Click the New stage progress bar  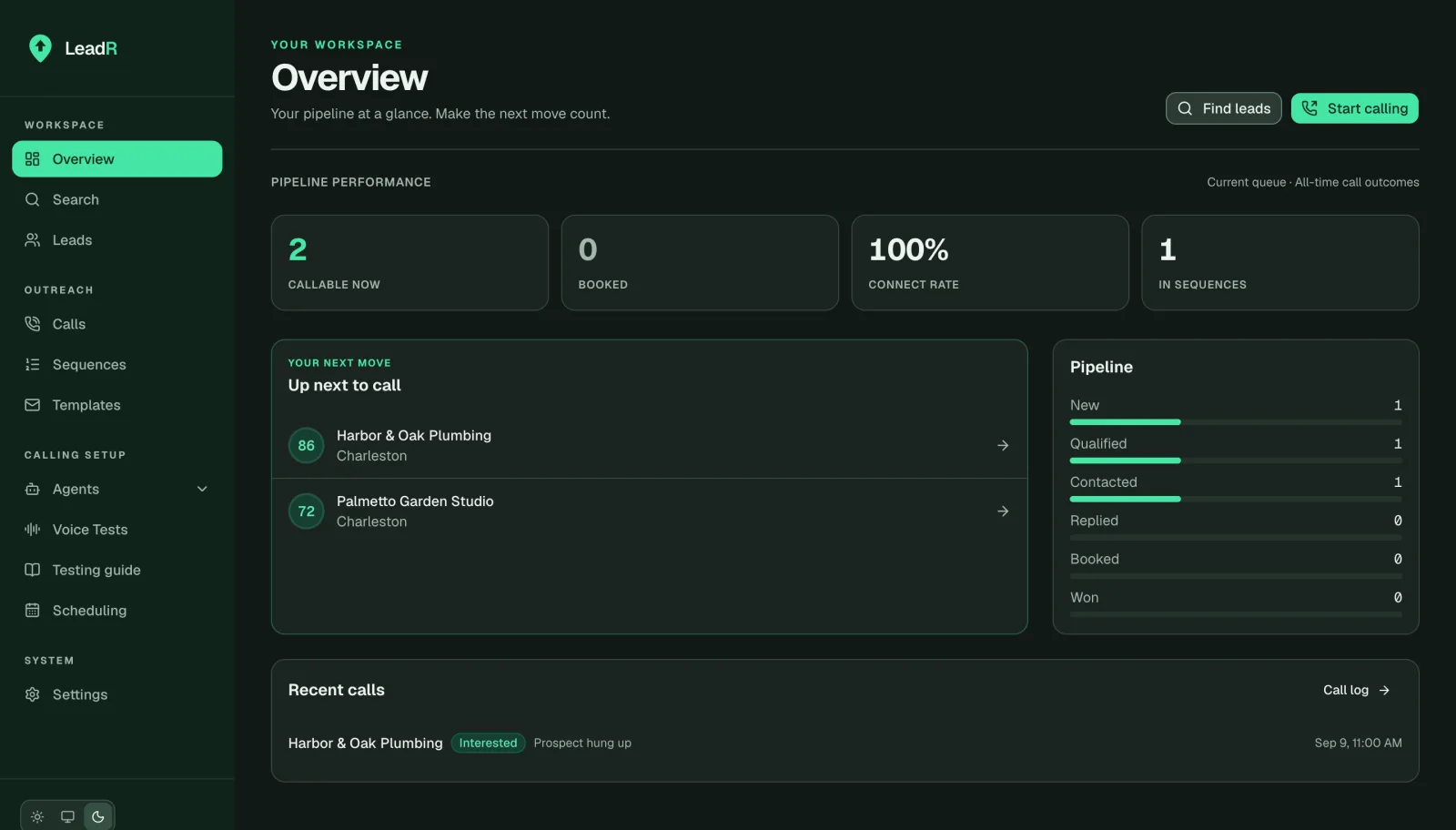coord(1236,422)
